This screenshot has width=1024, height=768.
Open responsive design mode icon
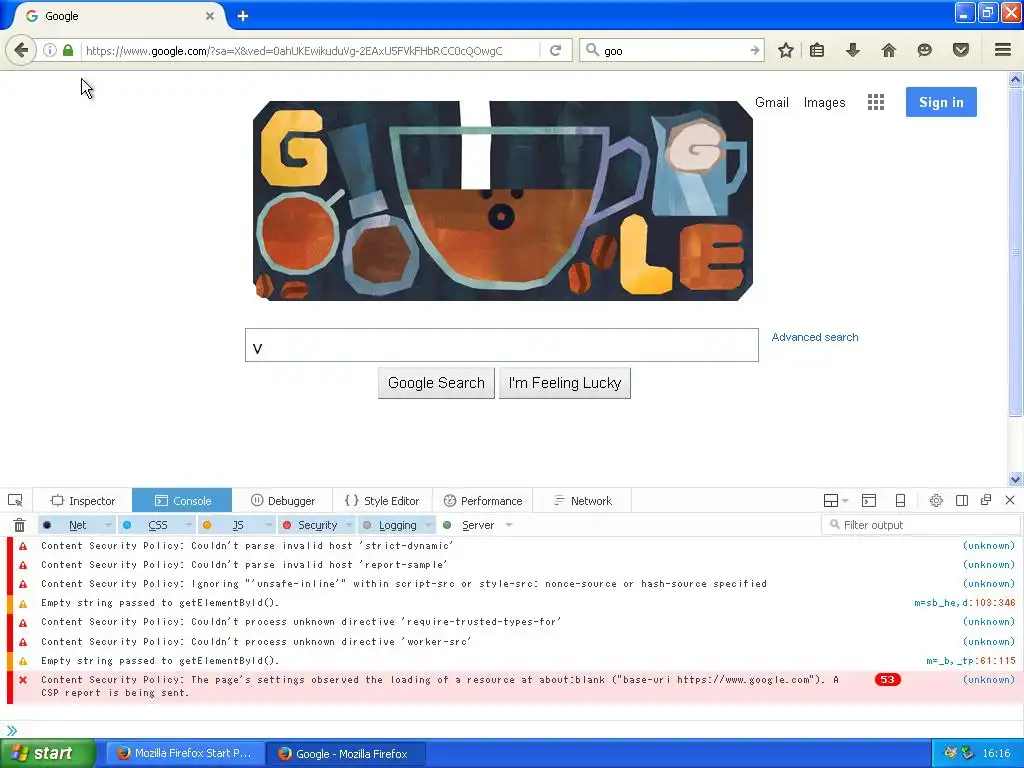[901, 501]
